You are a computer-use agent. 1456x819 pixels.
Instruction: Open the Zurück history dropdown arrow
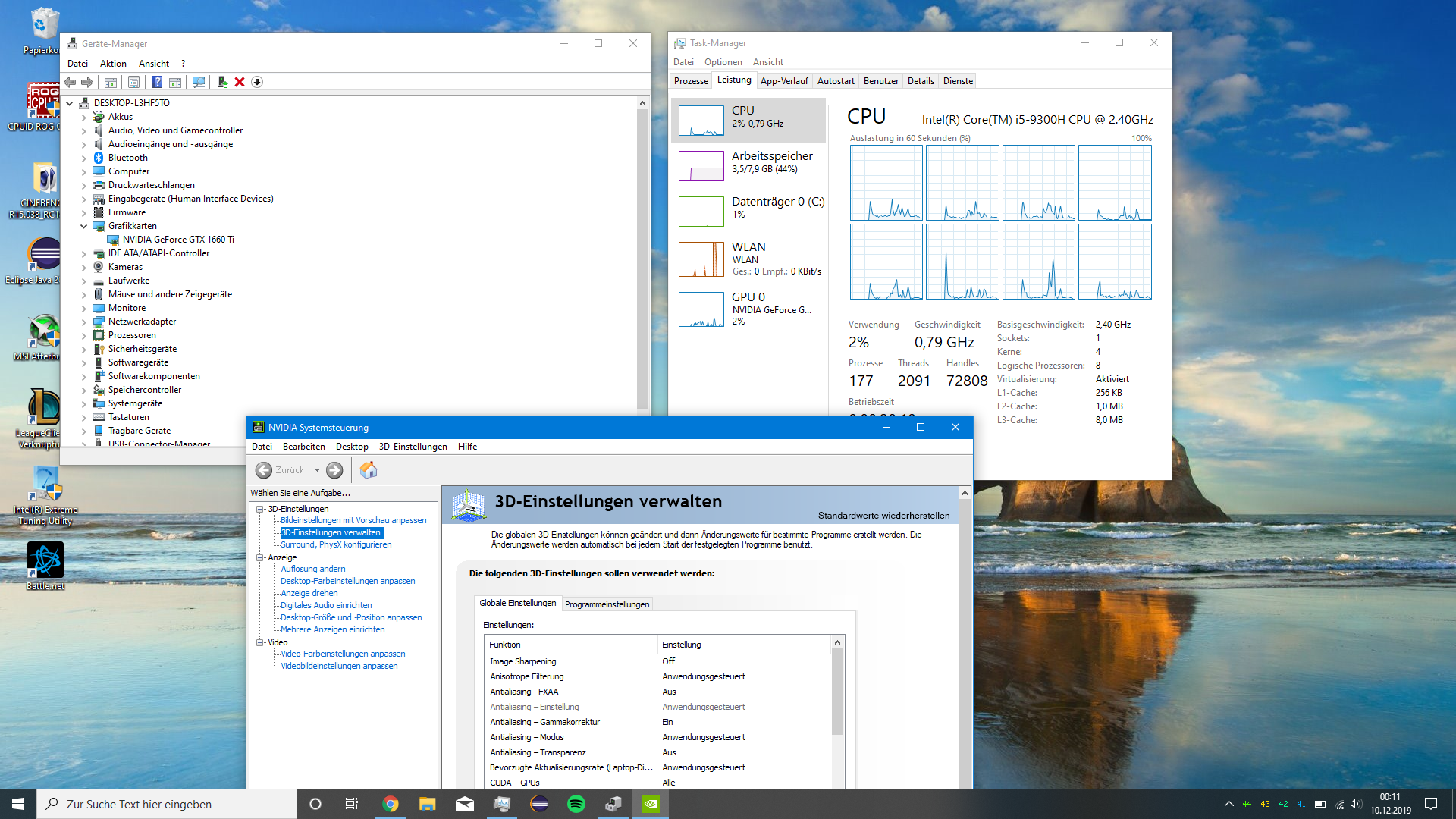pos(317,470)
